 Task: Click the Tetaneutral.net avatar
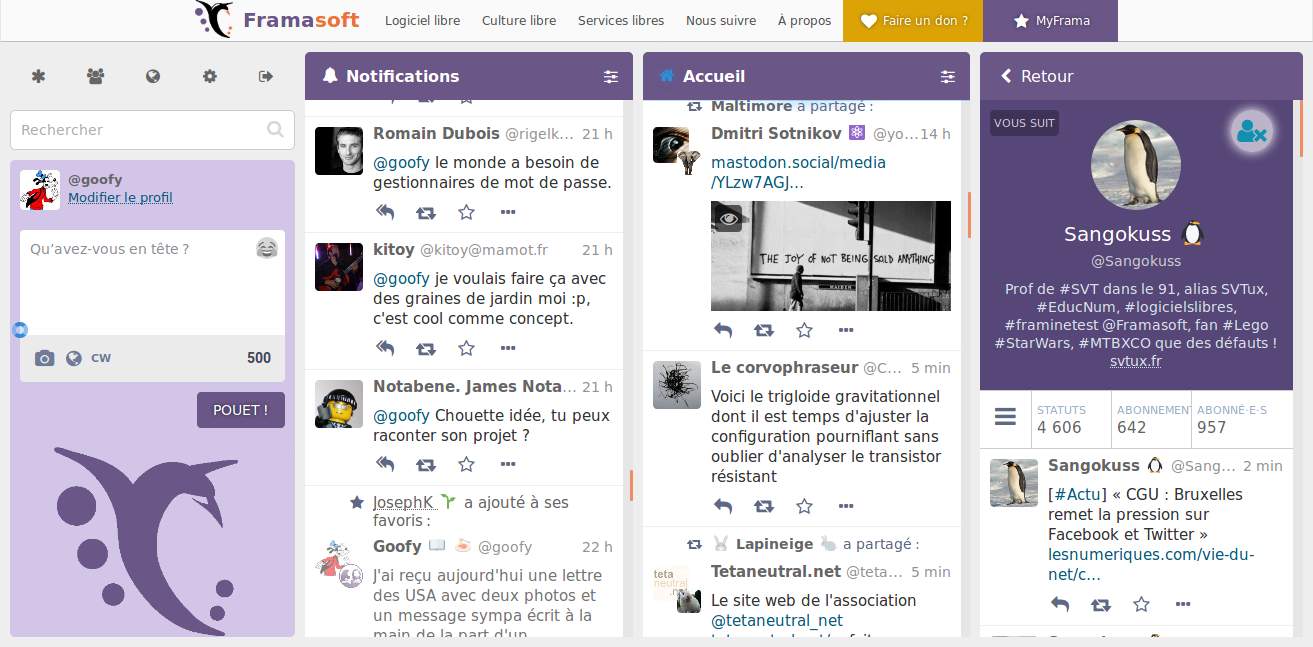[677, 589]
